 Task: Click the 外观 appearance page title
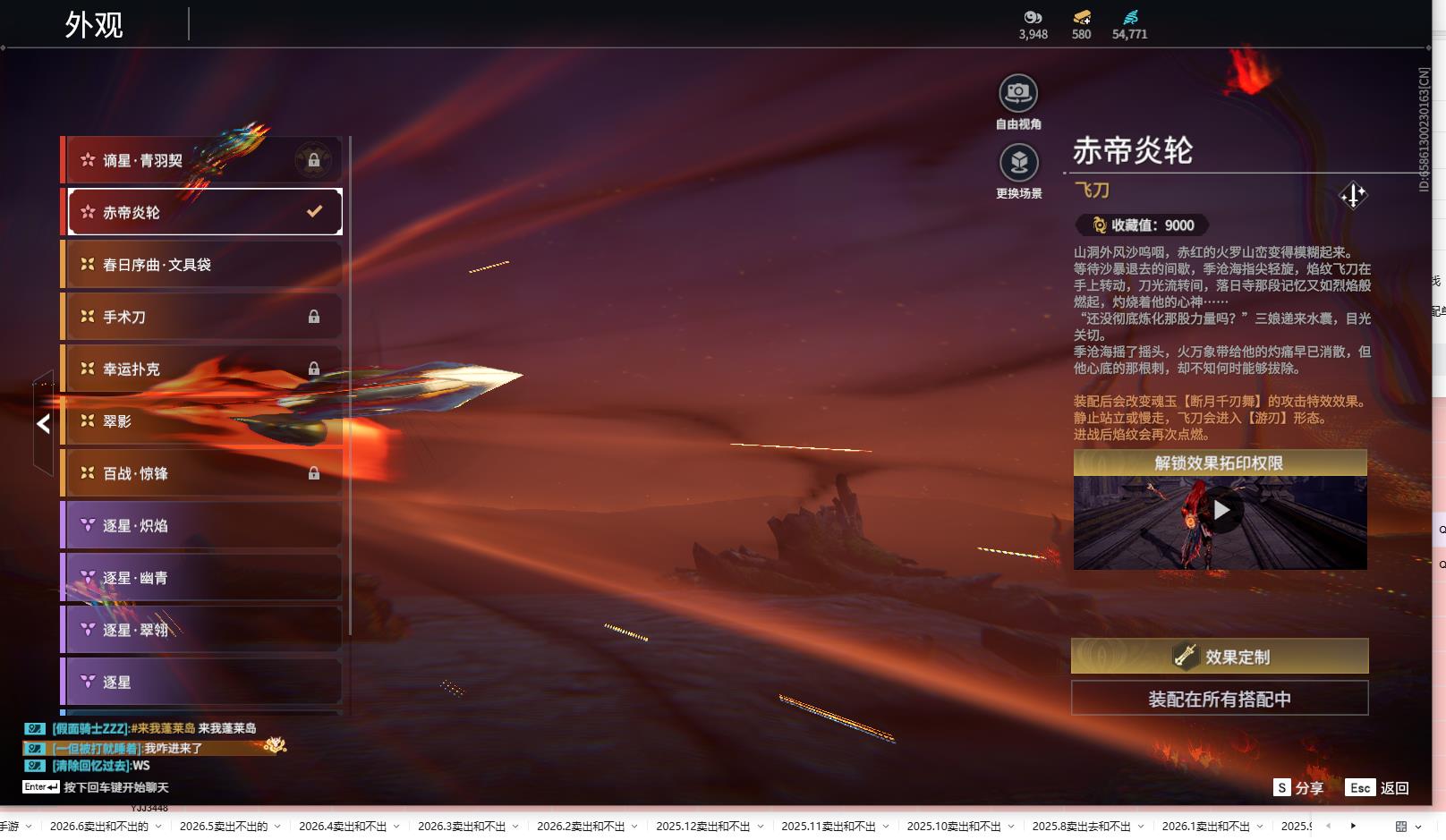coord(94,25)
